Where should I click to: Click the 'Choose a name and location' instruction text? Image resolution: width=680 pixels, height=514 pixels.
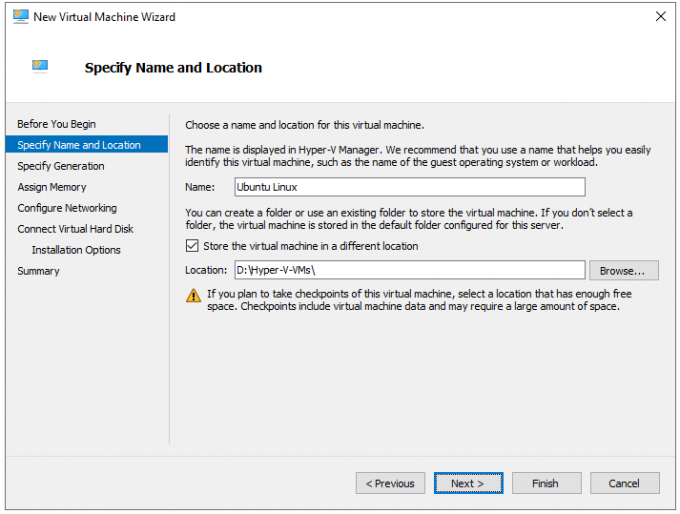coord(305,125)
